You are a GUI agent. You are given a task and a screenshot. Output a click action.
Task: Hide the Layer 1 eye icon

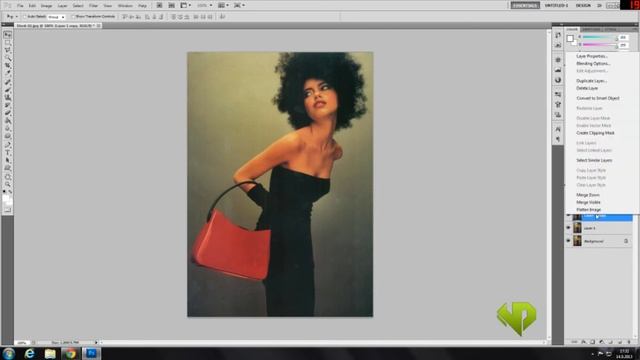568,228
